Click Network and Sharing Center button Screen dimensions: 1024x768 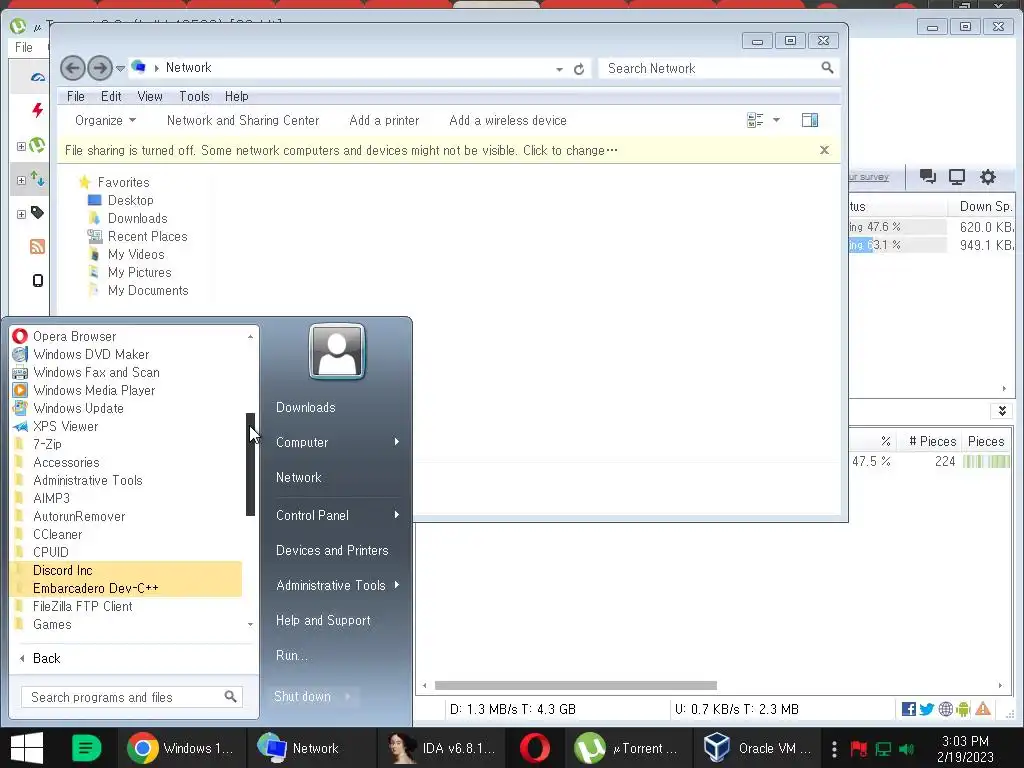pyautogui.click(x=243, y=120)
